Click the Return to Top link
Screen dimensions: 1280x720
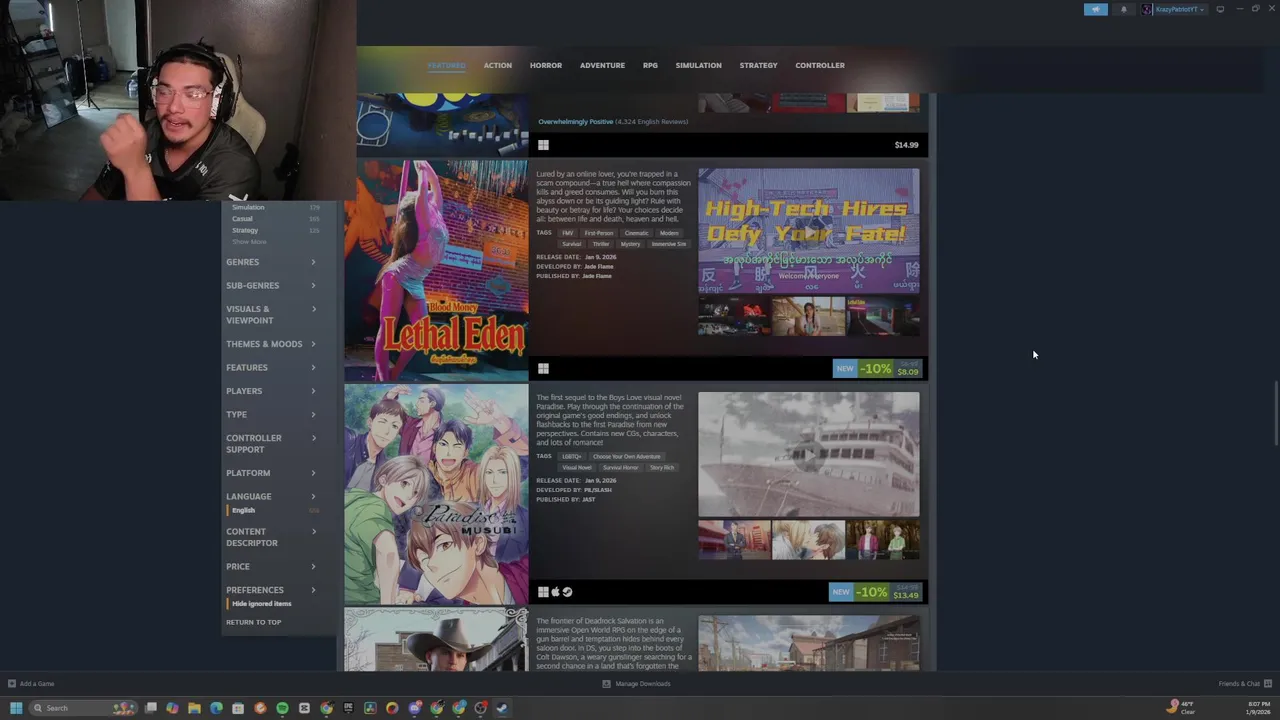(x=254, y=622)
